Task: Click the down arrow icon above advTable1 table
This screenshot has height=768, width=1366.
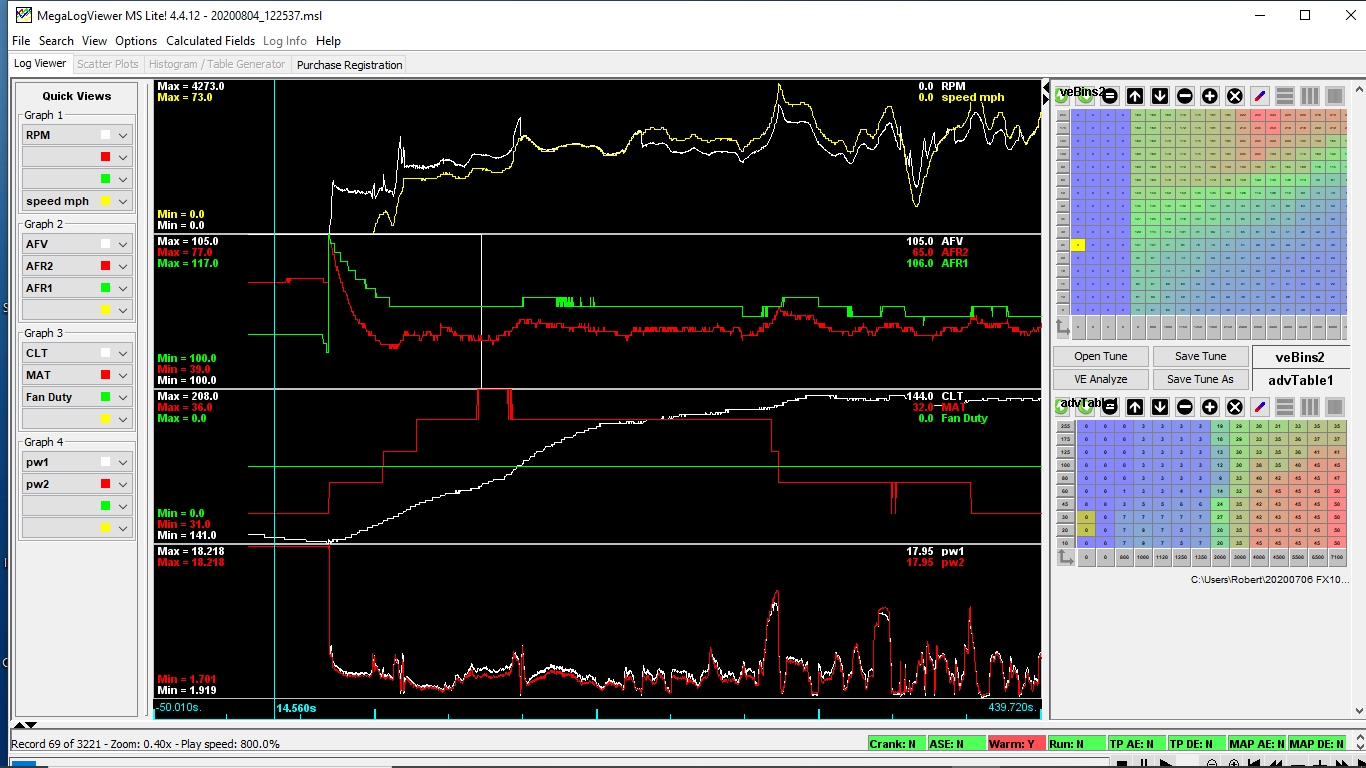Action: pos(1160,407)
